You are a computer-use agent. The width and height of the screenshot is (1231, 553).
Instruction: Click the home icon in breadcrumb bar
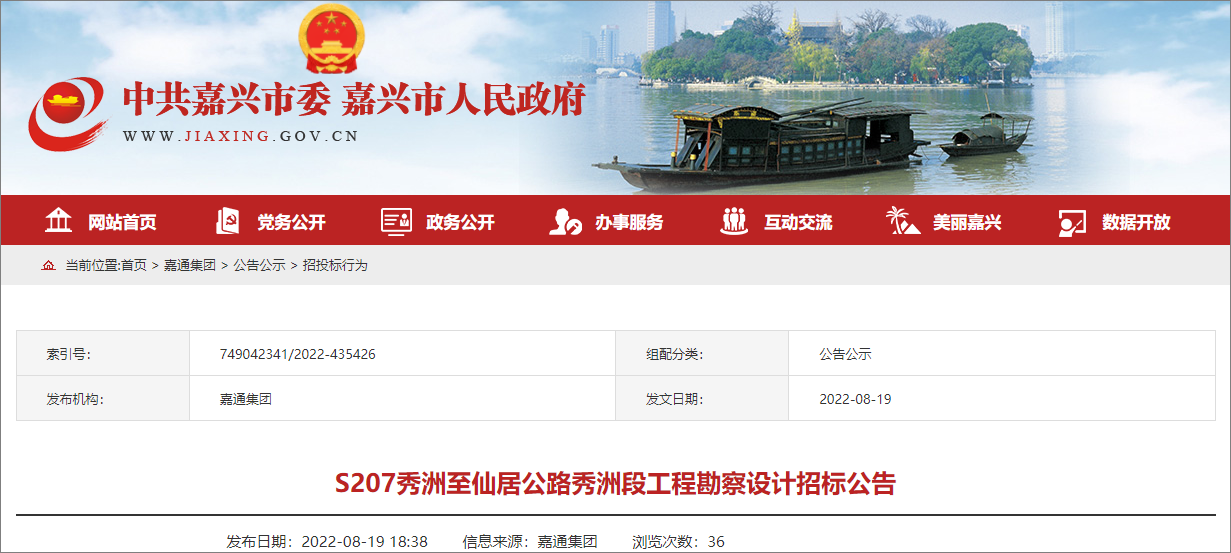(48, 265)
